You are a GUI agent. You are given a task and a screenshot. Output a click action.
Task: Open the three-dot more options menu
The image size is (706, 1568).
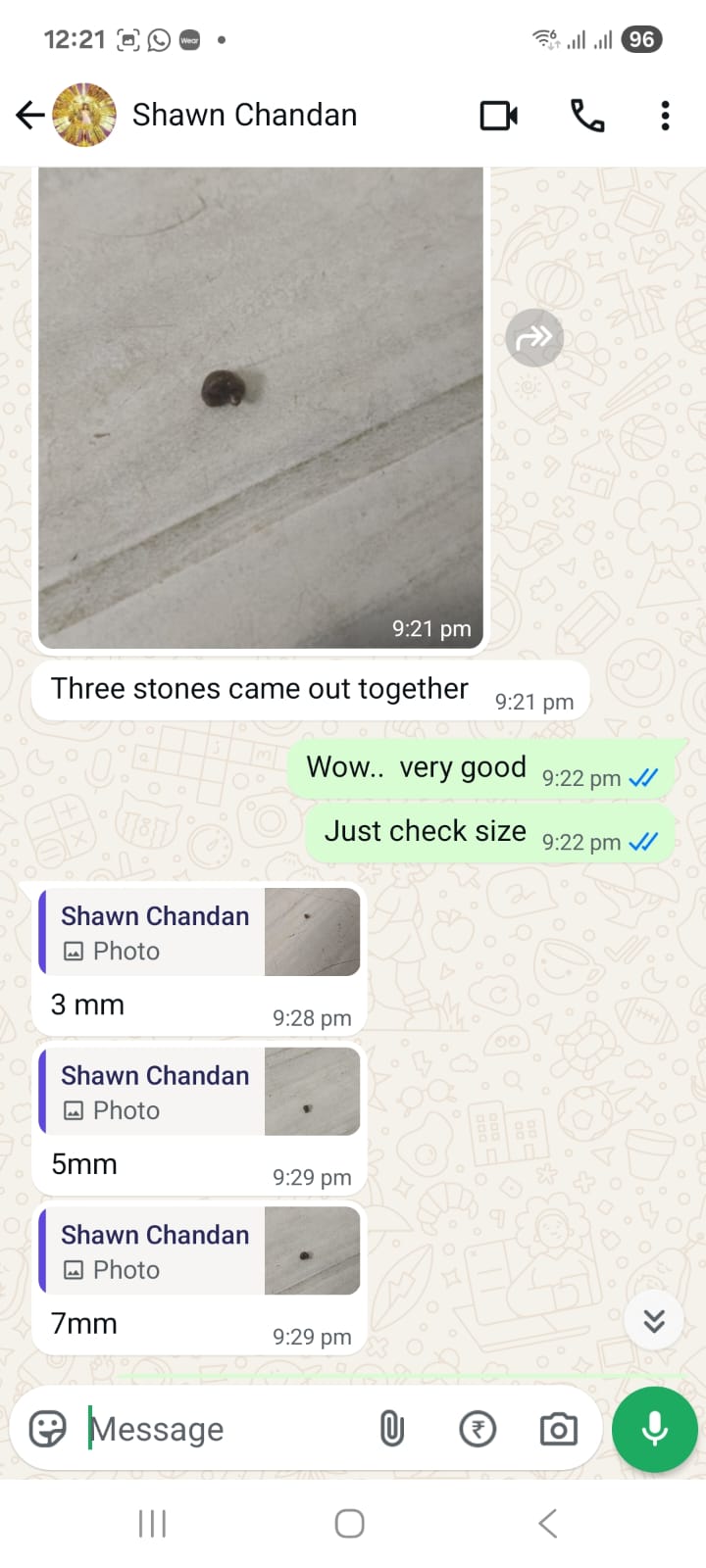[665, 116]
